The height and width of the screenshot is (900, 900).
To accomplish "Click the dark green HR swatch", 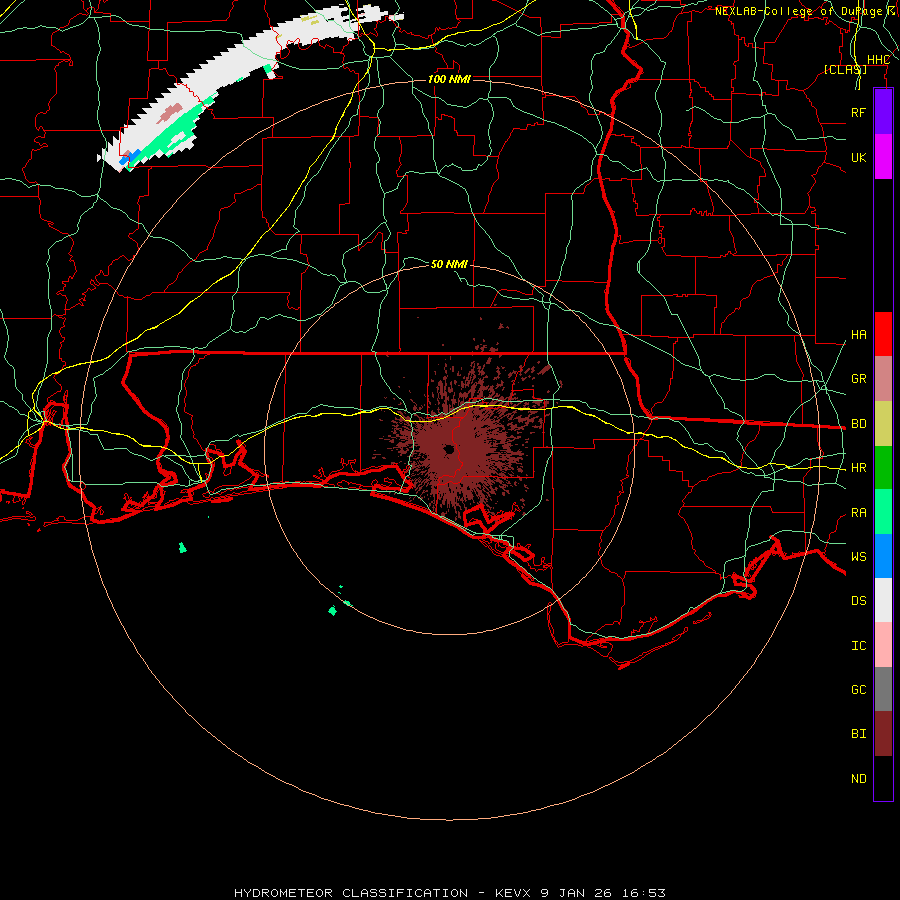I will (x=883, y=468).
